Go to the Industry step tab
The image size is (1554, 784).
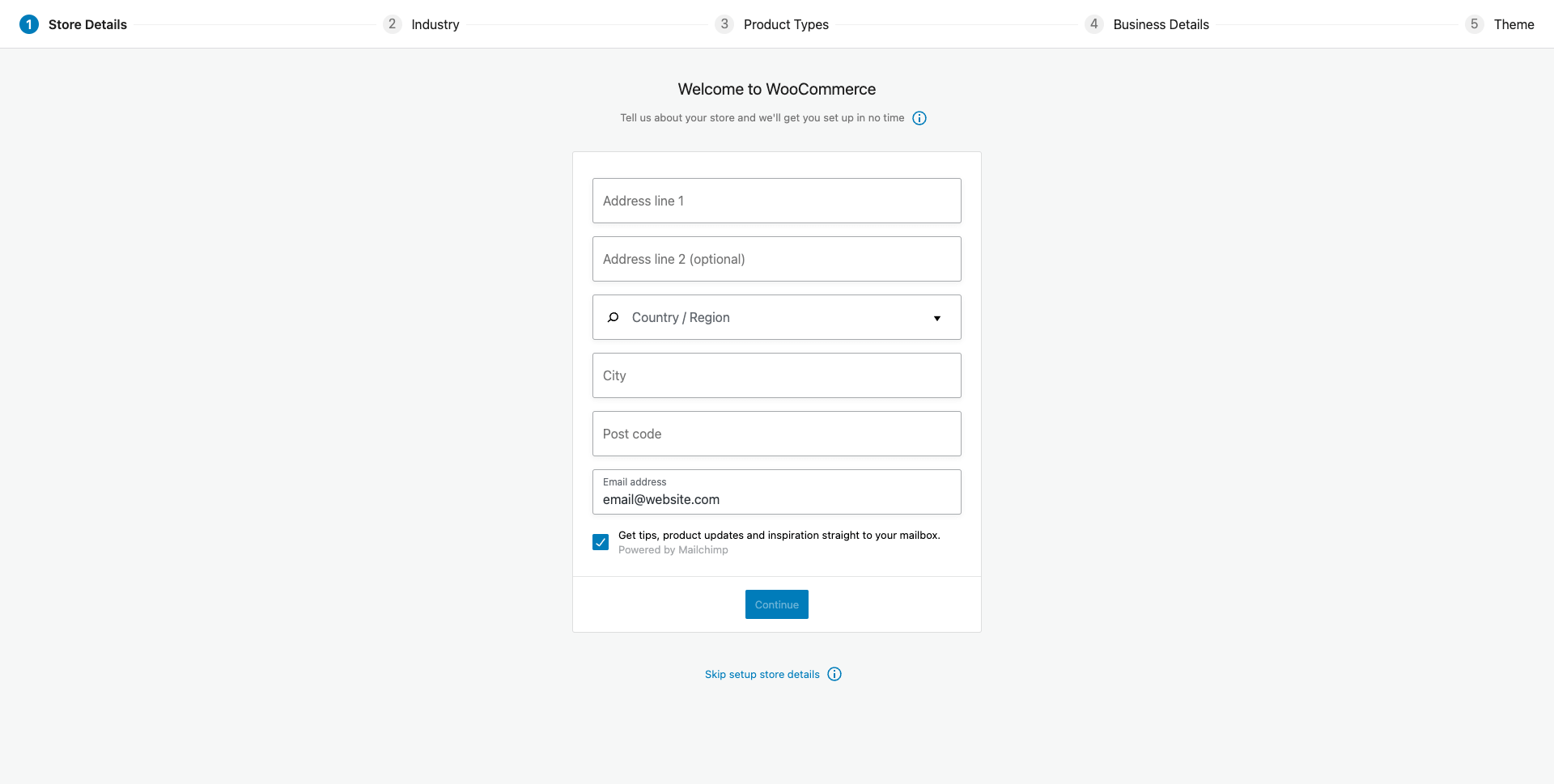pyautogui.click(x=435, y=24)
